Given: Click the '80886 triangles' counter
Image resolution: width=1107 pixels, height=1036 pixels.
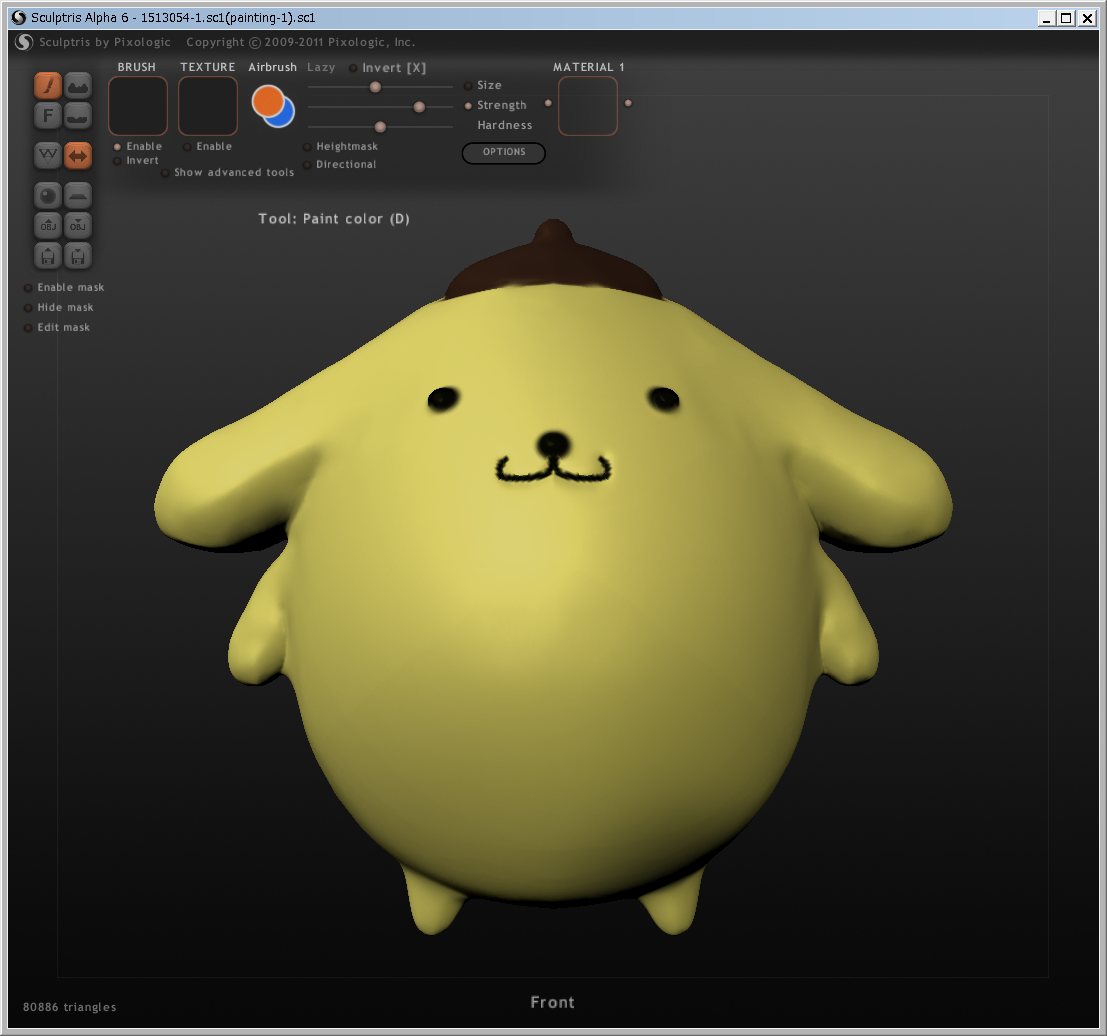Looking at the screenshot, I should click(69, 1007).
